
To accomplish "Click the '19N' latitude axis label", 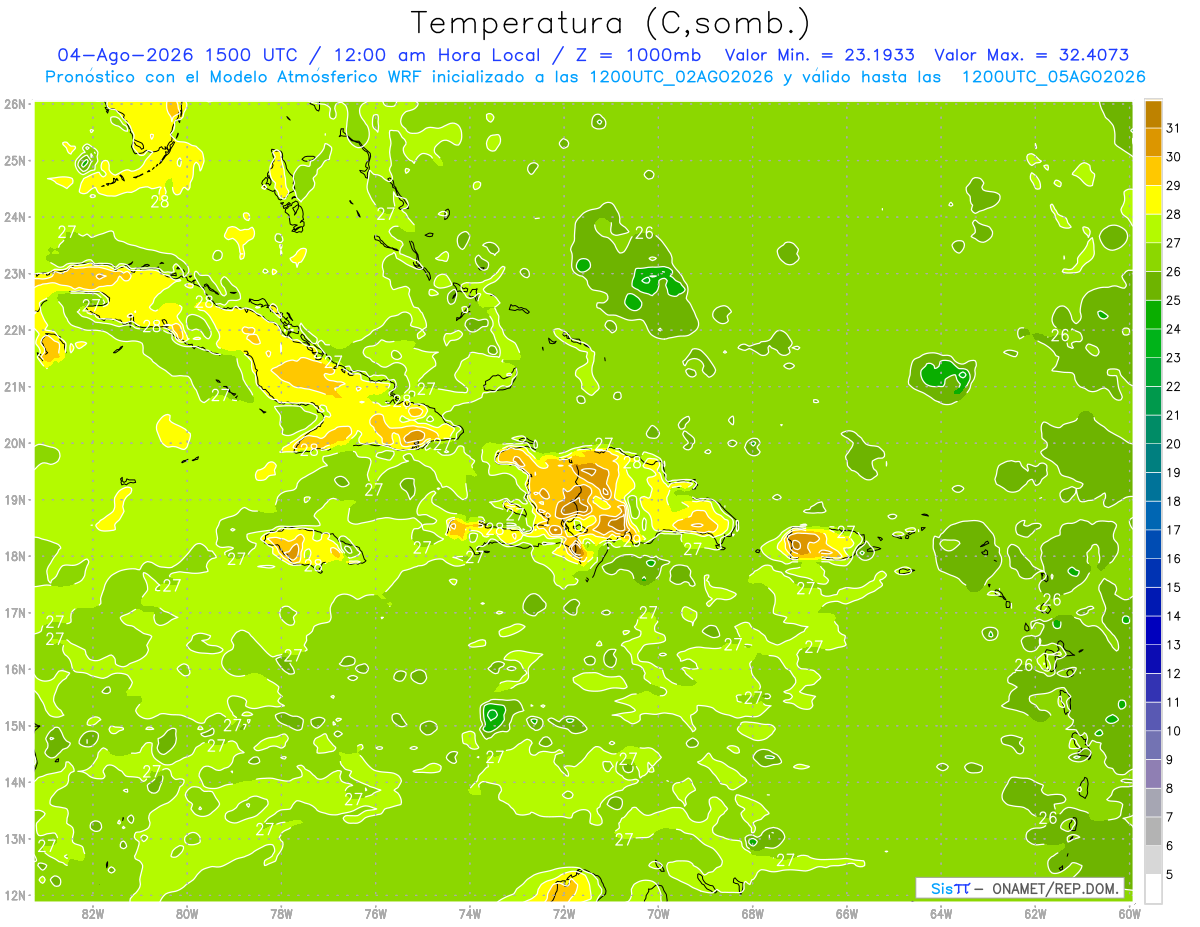I will click(x=15, y=500).
